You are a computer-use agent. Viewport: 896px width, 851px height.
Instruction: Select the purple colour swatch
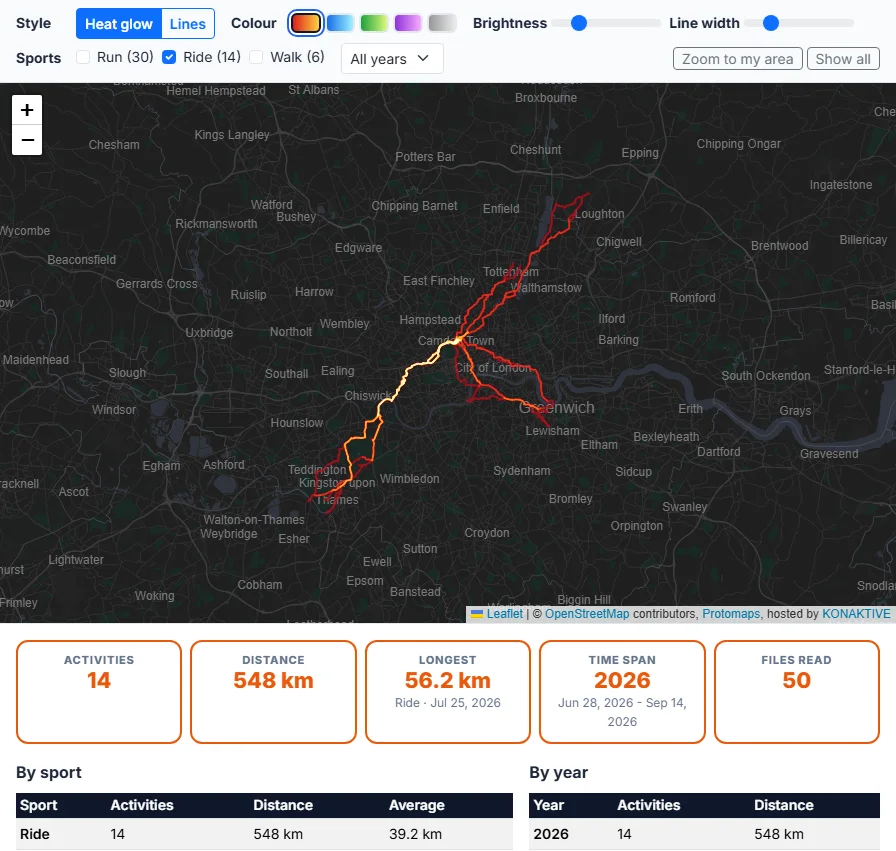pyautogui.click(x=408, y=23)
